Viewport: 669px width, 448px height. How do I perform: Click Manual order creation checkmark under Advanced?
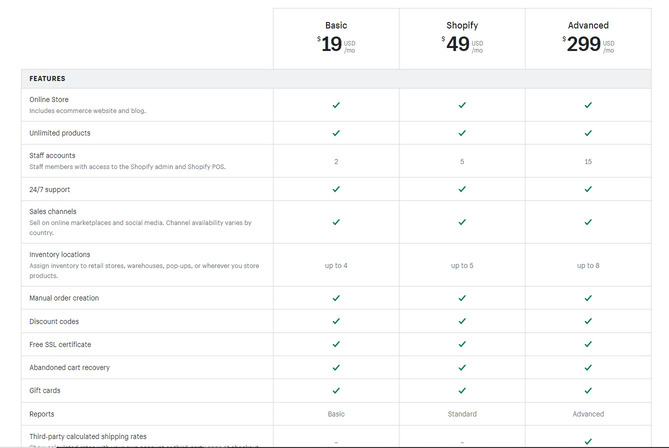(x=588, y=298)
